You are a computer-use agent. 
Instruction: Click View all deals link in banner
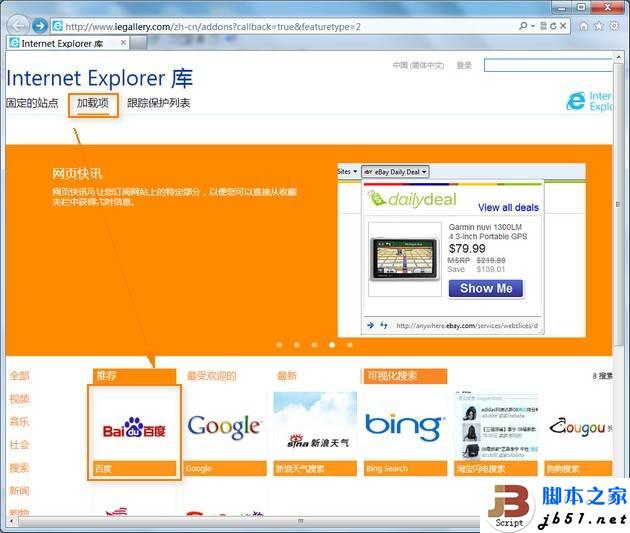(508, 208)
